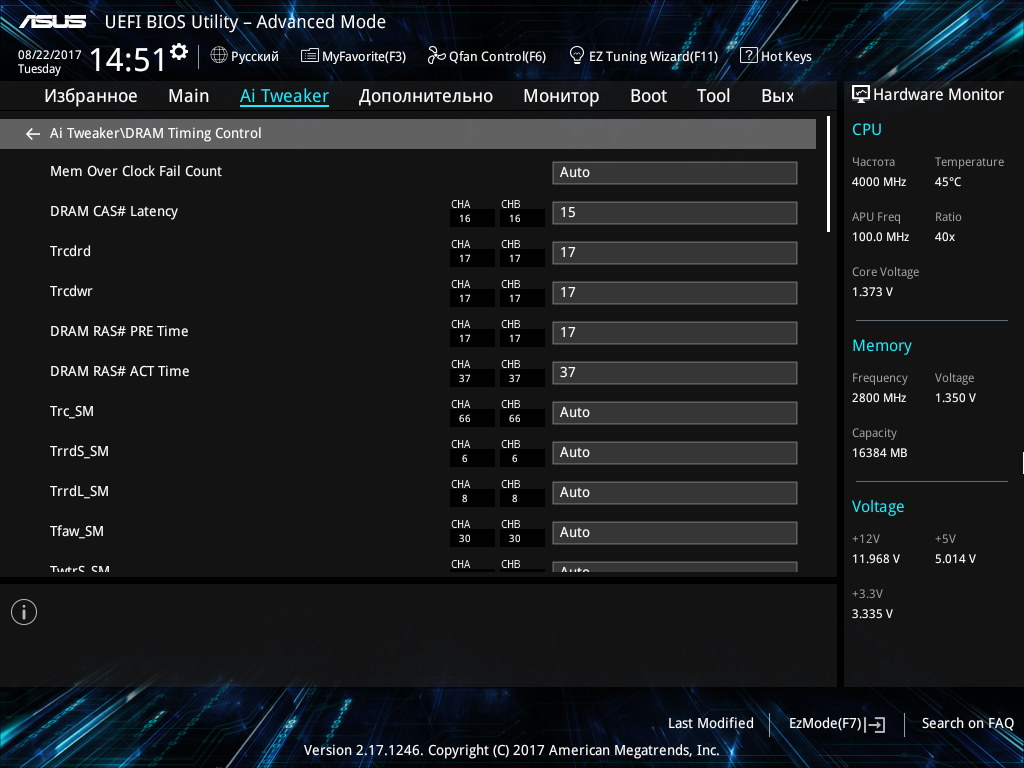The width and height of the screenshot is (1024, 768).
Task: Edit DRAM RAS# ACT Time field
Action: pos(675,372)
